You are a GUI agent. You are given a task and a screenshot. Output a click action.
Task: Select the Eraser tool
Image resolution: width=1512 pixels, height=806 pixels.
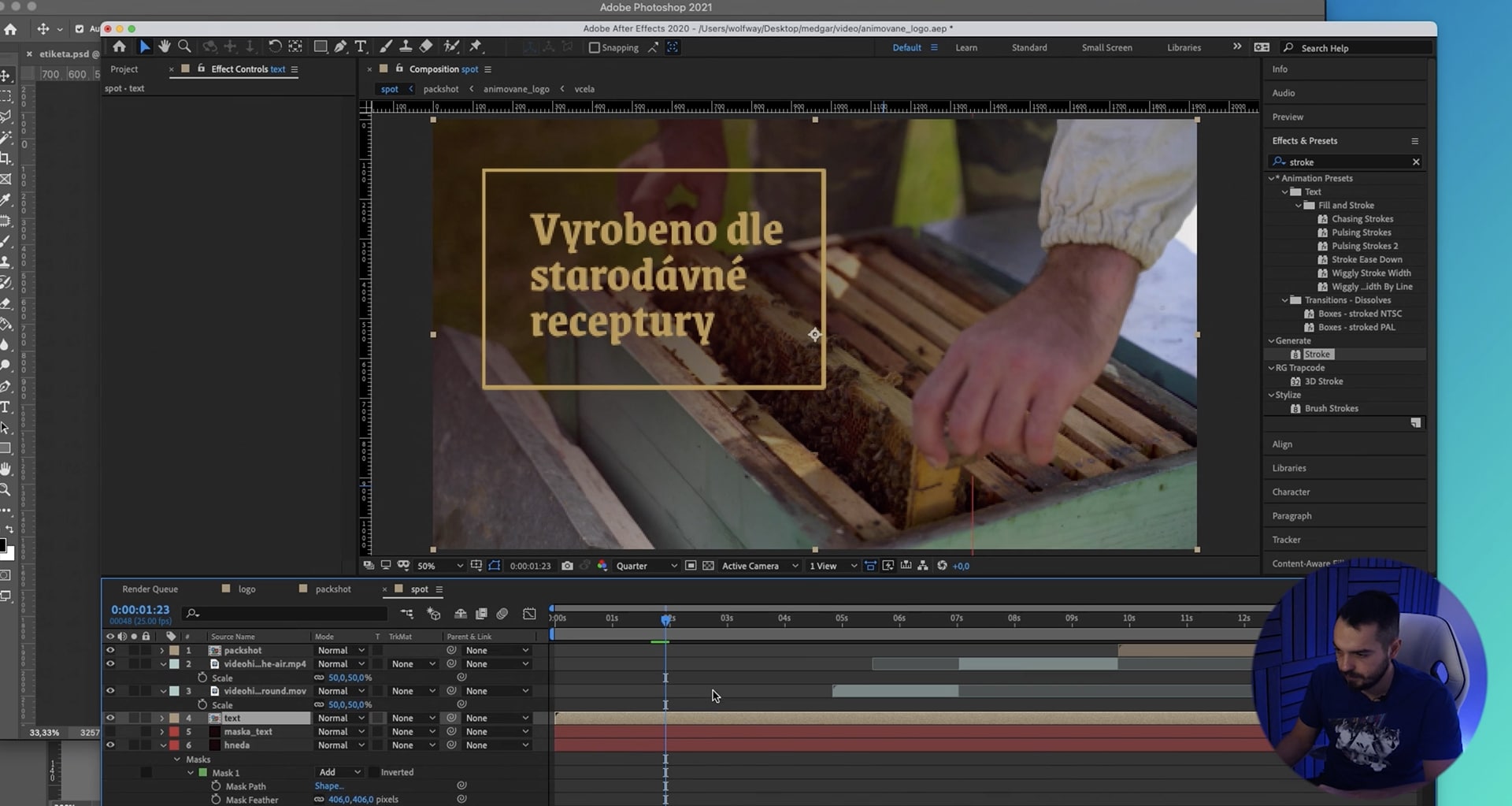coord(426,46)
